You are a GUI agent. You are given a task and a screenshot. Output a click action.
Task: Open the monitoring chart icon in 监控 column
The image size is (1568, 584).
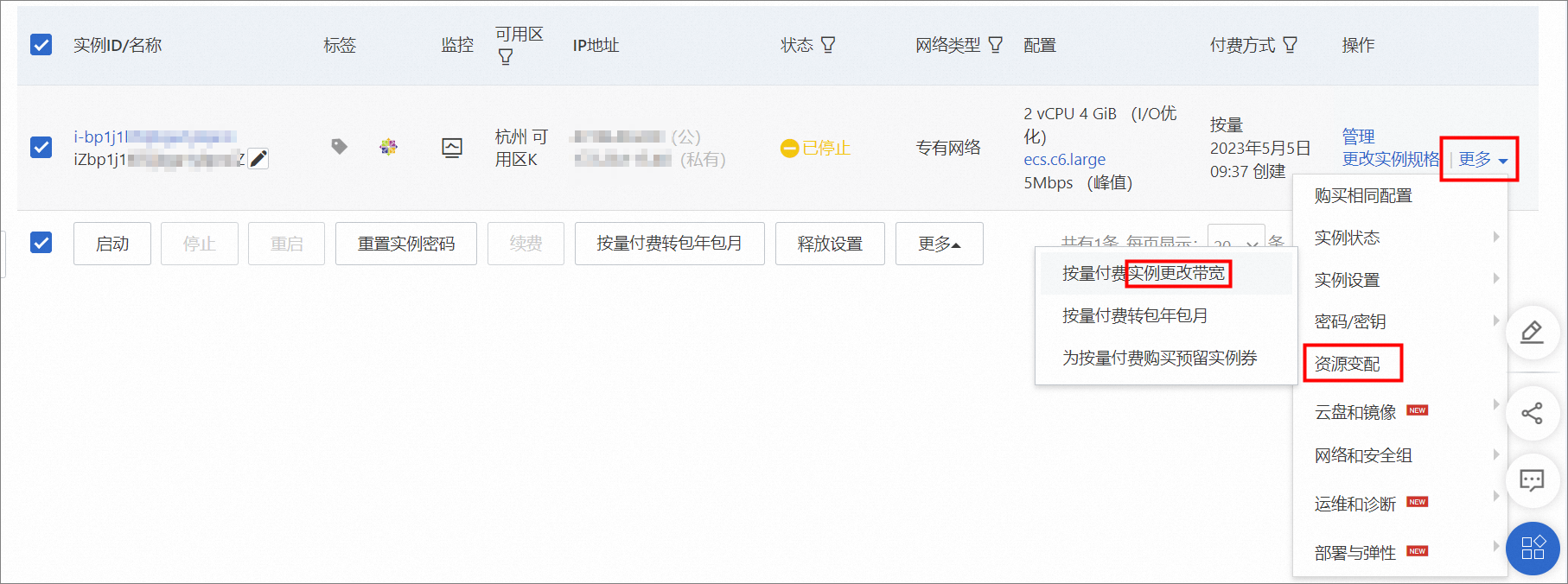point(451,148)
